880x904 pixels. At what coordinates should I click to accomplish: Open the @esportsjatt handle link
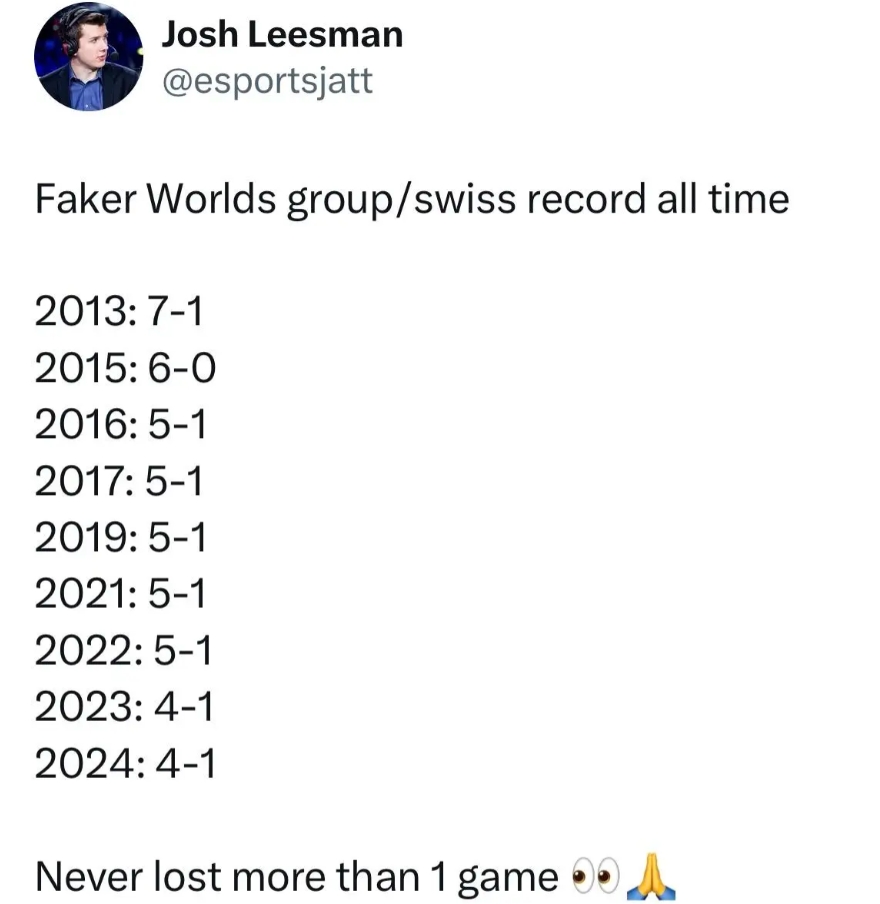click(x=268, y=81)
